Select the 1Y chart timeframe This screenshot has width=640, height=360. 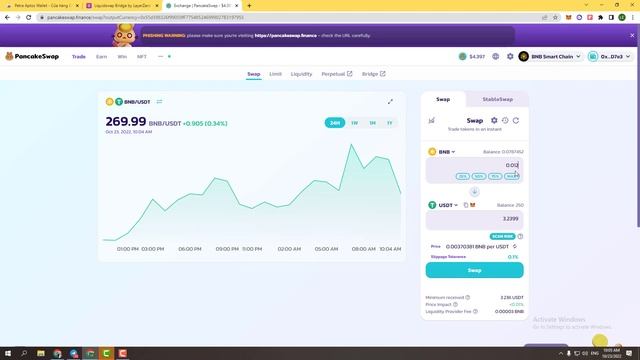pyautogui.click(x=389, y=123)
